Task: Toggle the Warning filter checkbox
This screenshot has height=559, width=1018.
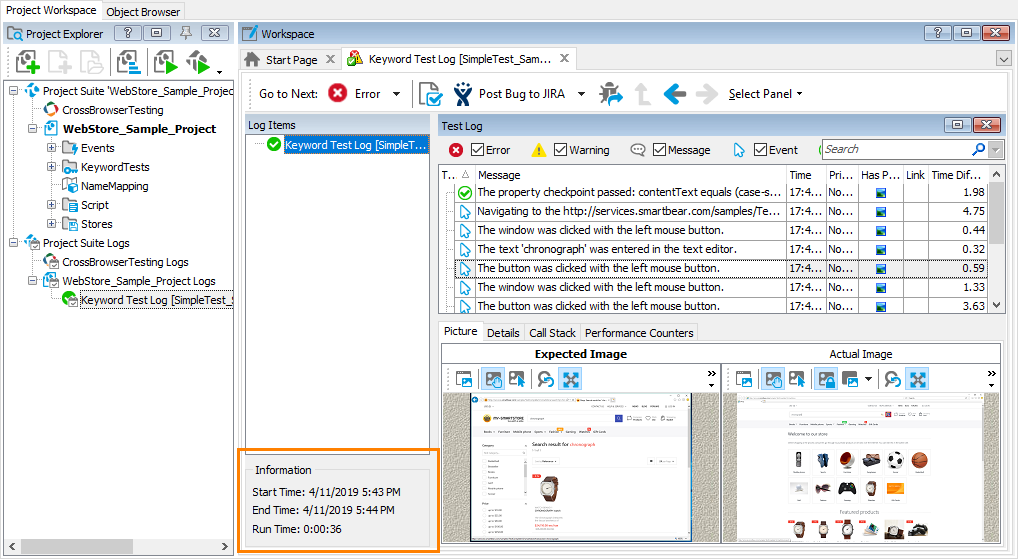Action: [x=561, y=150]
